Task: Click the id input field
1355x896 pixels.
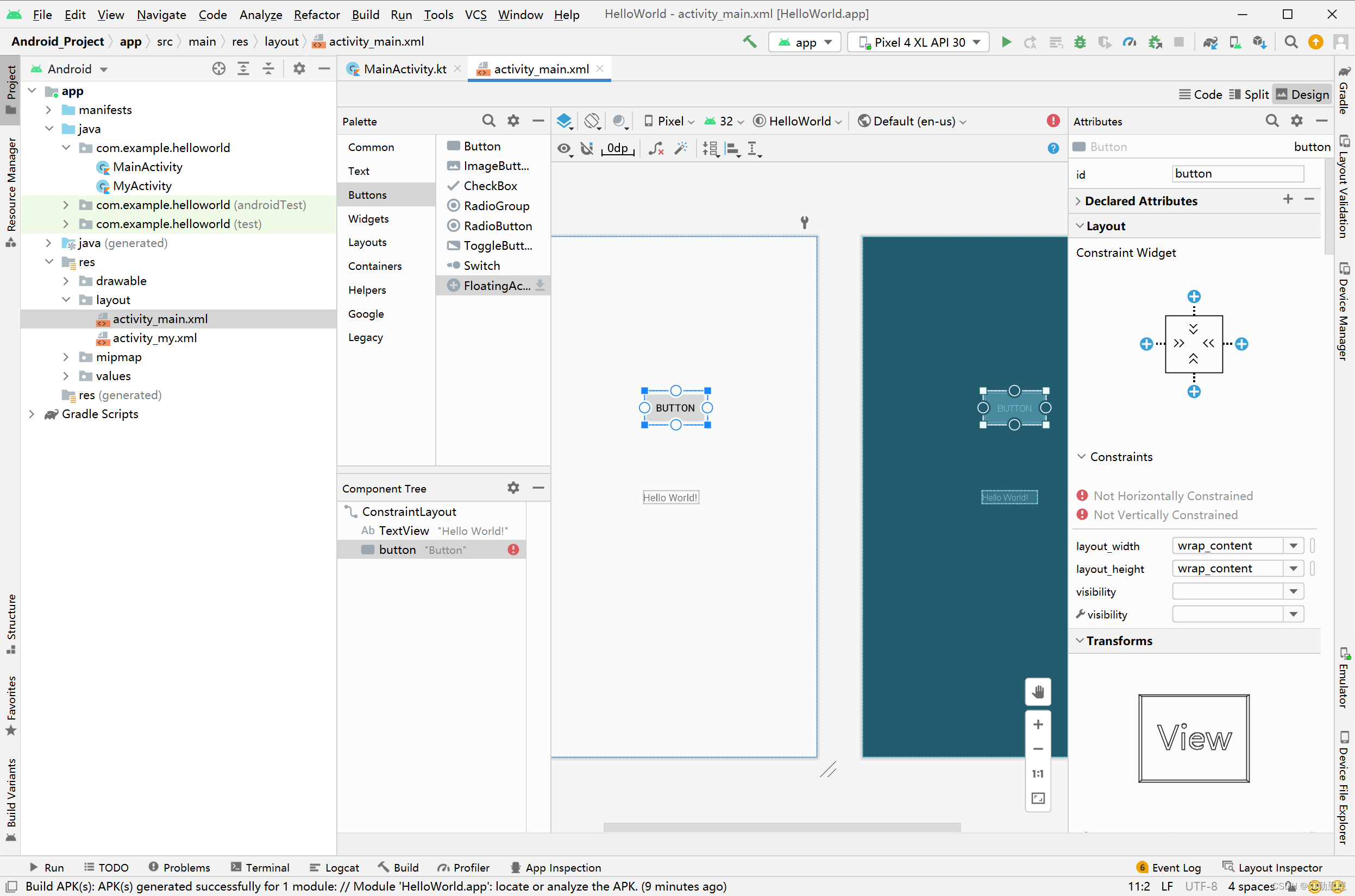Action: click(1237, 174)
